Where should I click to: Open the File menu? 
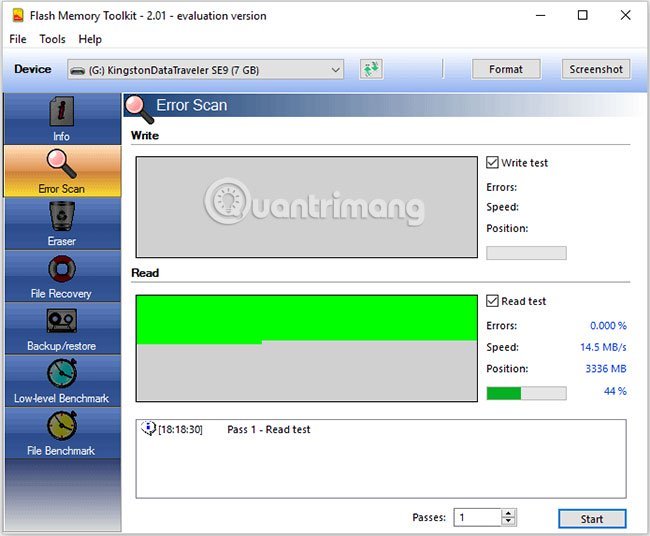tap(18, 39)
